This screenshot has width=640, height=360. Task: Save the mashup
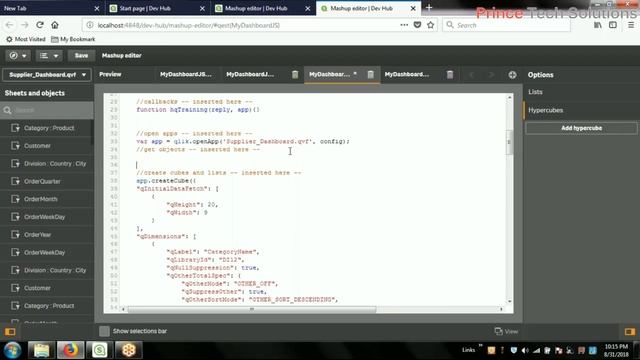(81, 56)
